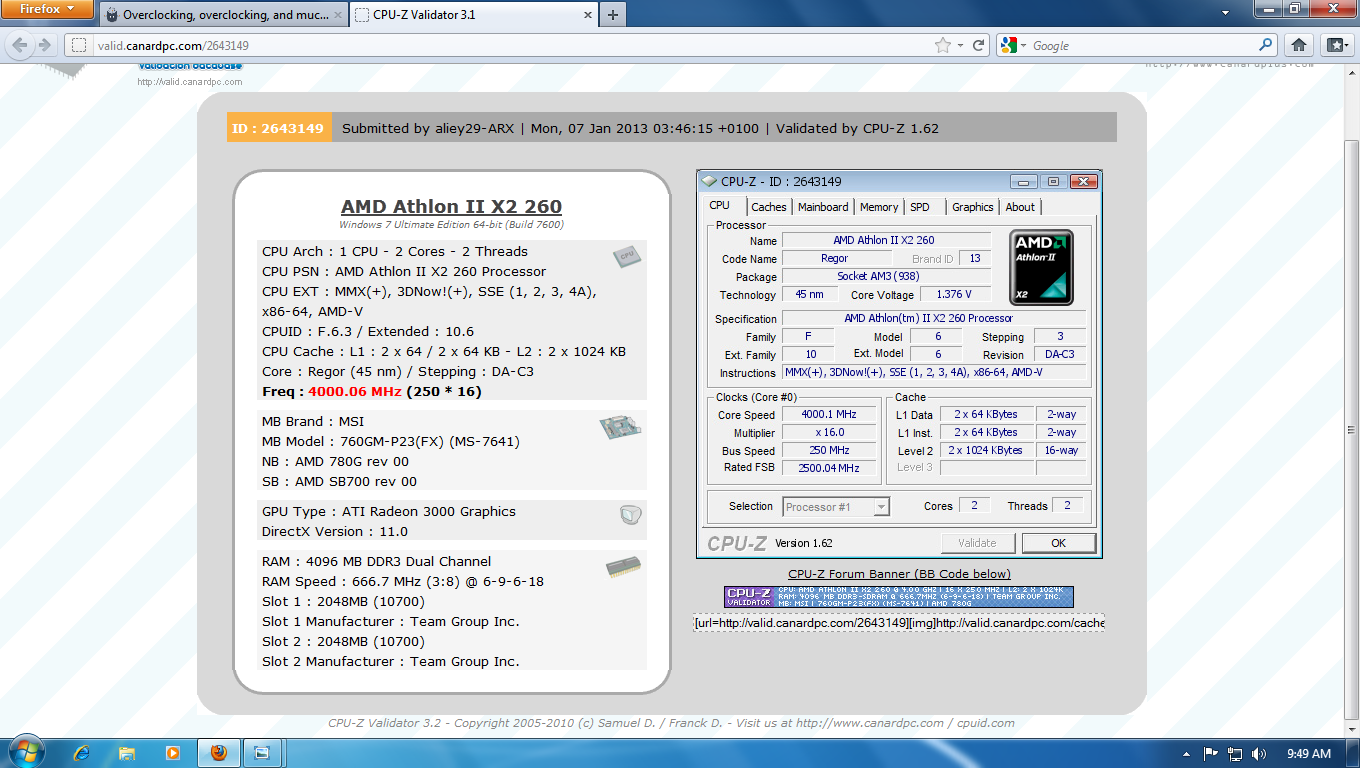Click the site identity icon in the address bar
This screenshot has width=1360, height=768.
coord(78,45)
